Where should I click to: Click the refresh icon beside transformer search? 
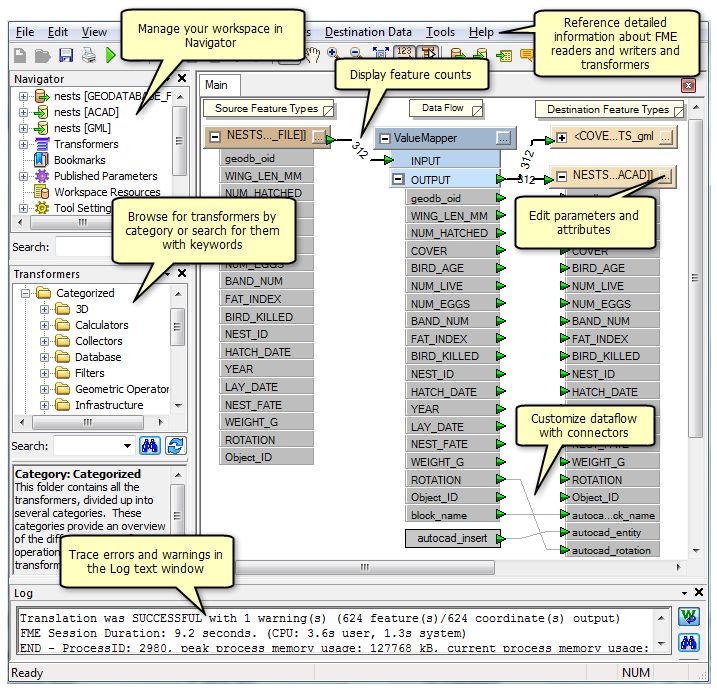coord(175,446)
